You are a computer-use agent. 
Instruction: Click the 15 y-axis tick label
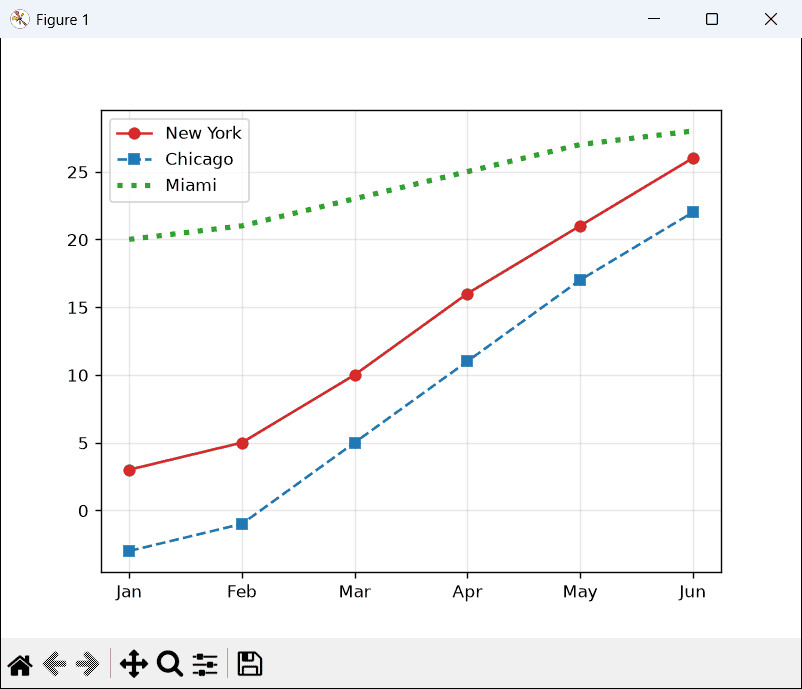[77, 308]
